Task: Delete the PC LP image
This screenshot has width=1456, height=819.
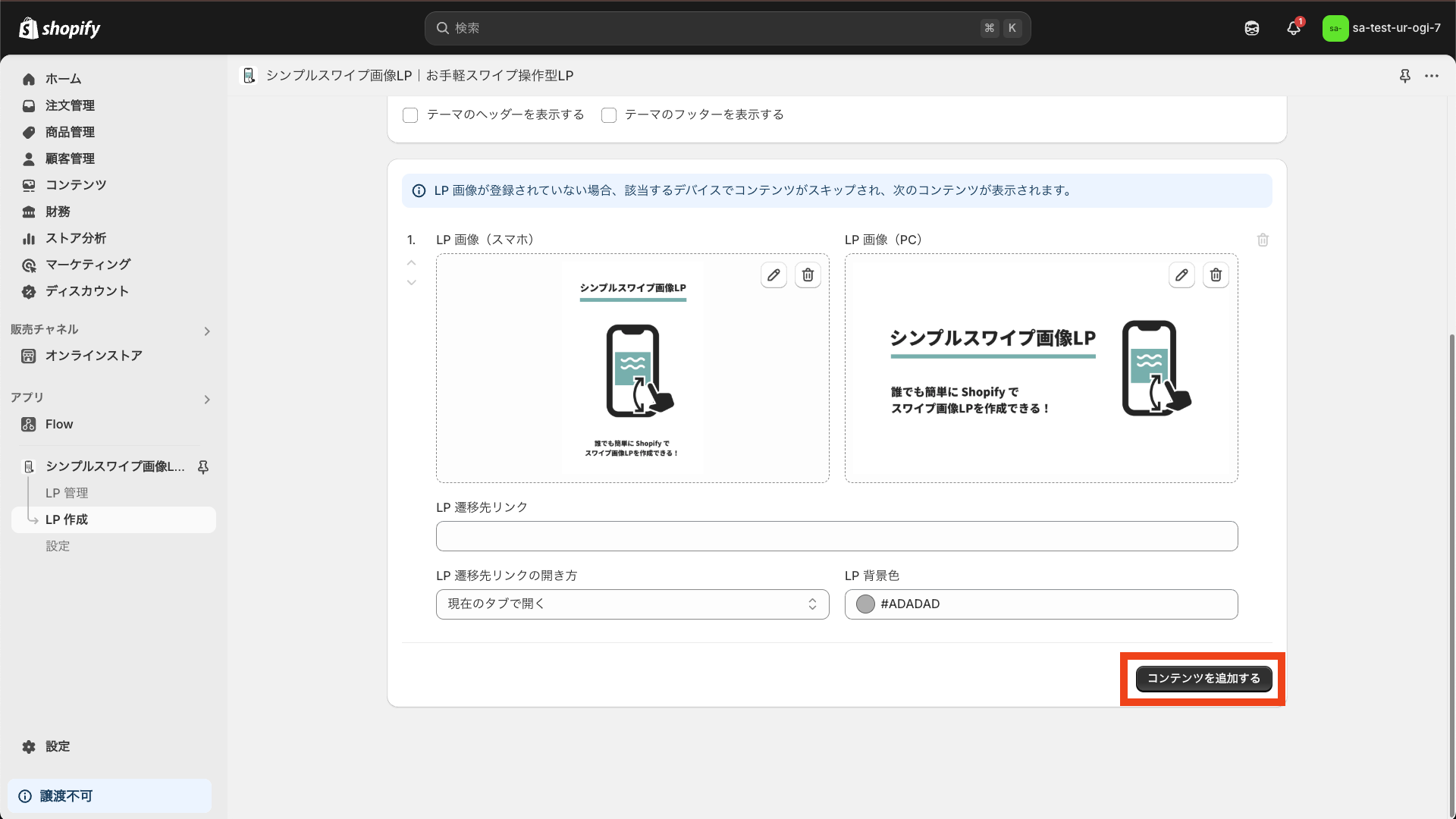Action: [x=1216, y=275]
